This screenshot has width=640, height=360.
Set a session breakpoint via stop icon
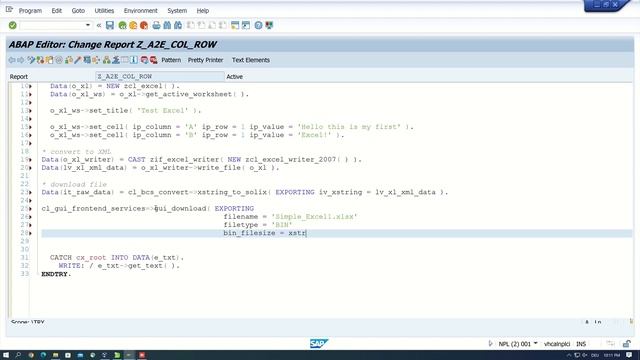[x=144, y=60]
